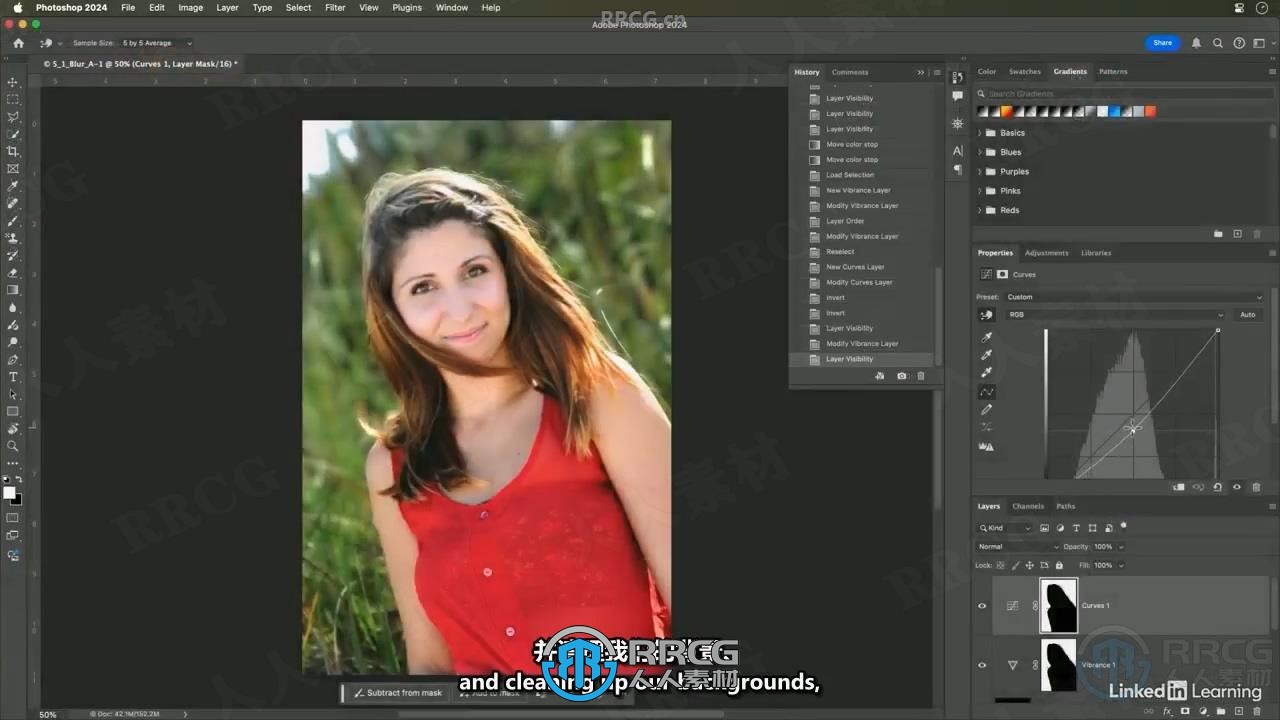
Task: Delete the adjustment layer from Properties panel
Action: (x=1256, y=487)
